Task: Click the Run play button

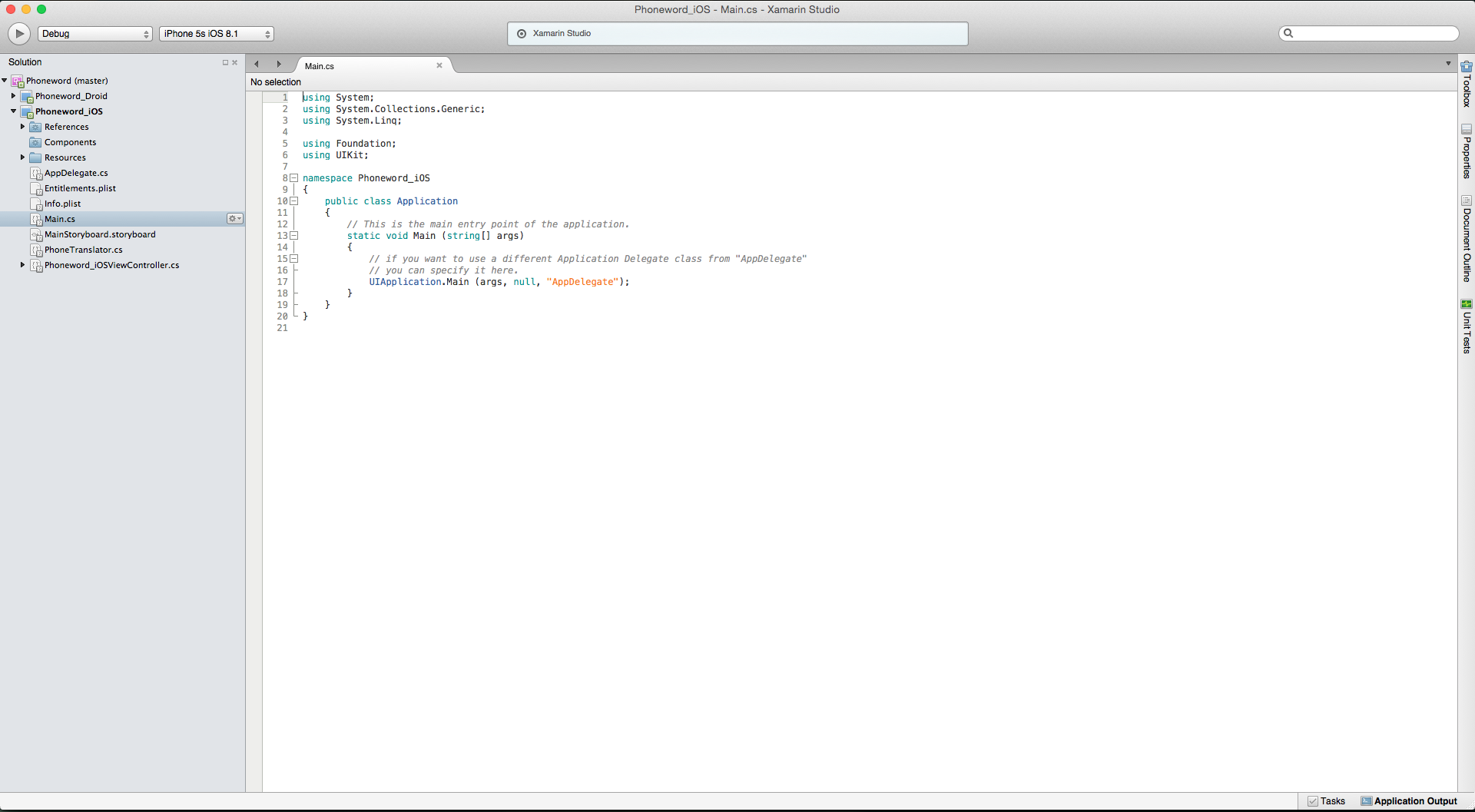Action: pos(19,34)
